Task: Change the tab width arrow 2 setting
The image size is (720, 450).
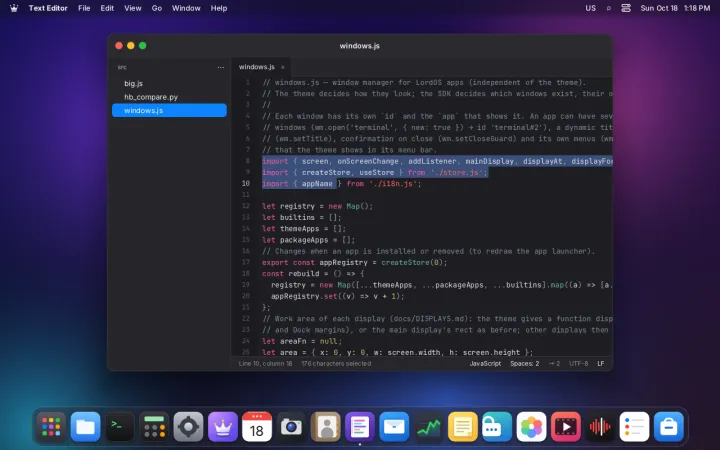Action: point(554,363)
